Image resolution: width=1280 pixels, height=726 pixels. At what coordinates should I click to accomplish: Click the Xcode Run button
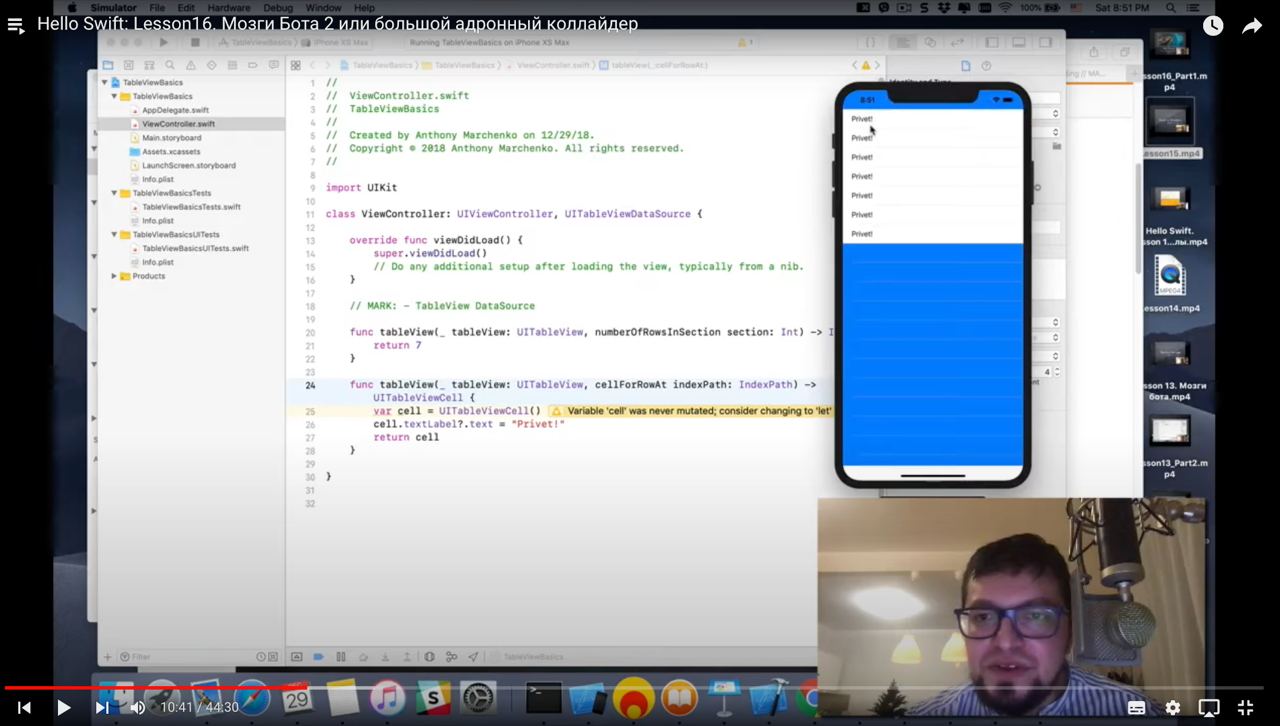click(x=164, y=43)
